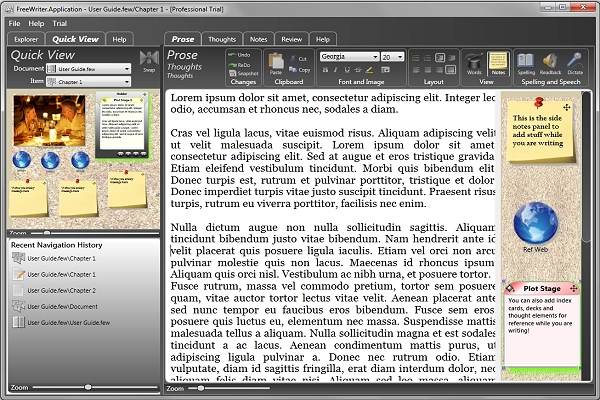This screenshot has width=600, height=400.
Task: Open the Words top hat tool
Action: 474,64
